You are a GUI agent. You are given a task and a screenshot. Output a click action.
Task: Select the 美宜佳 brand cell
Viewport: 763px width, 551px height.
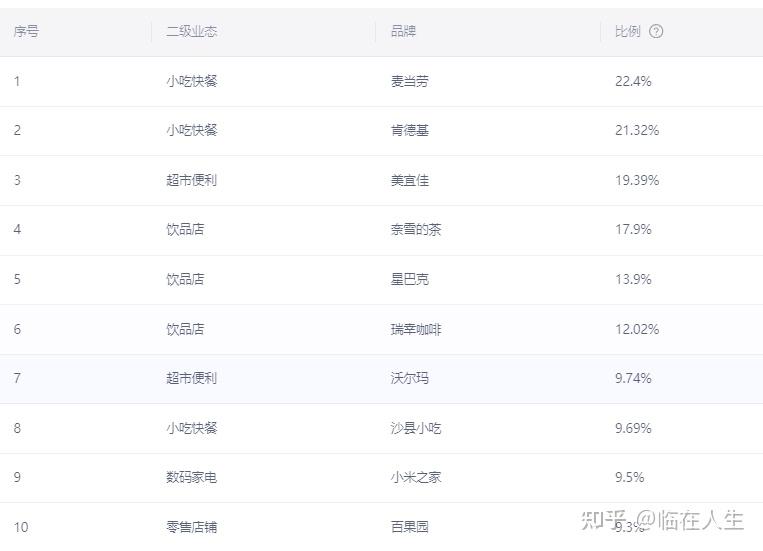(410, 181)
